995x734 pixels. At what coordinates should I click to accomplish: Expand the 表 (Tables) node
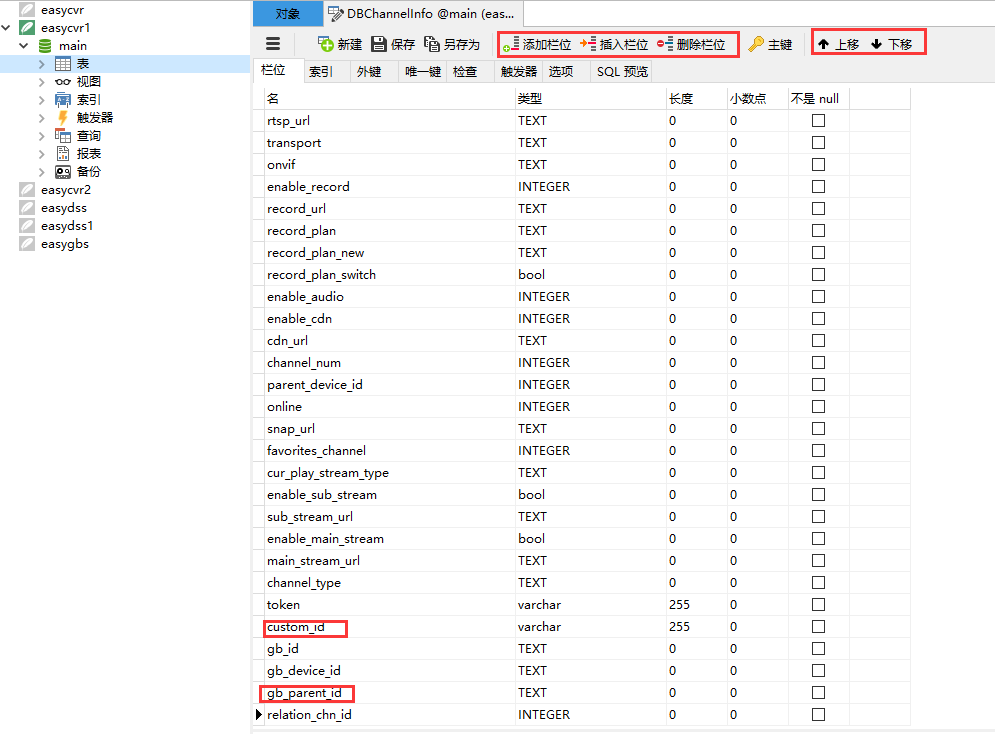[42, 63]
